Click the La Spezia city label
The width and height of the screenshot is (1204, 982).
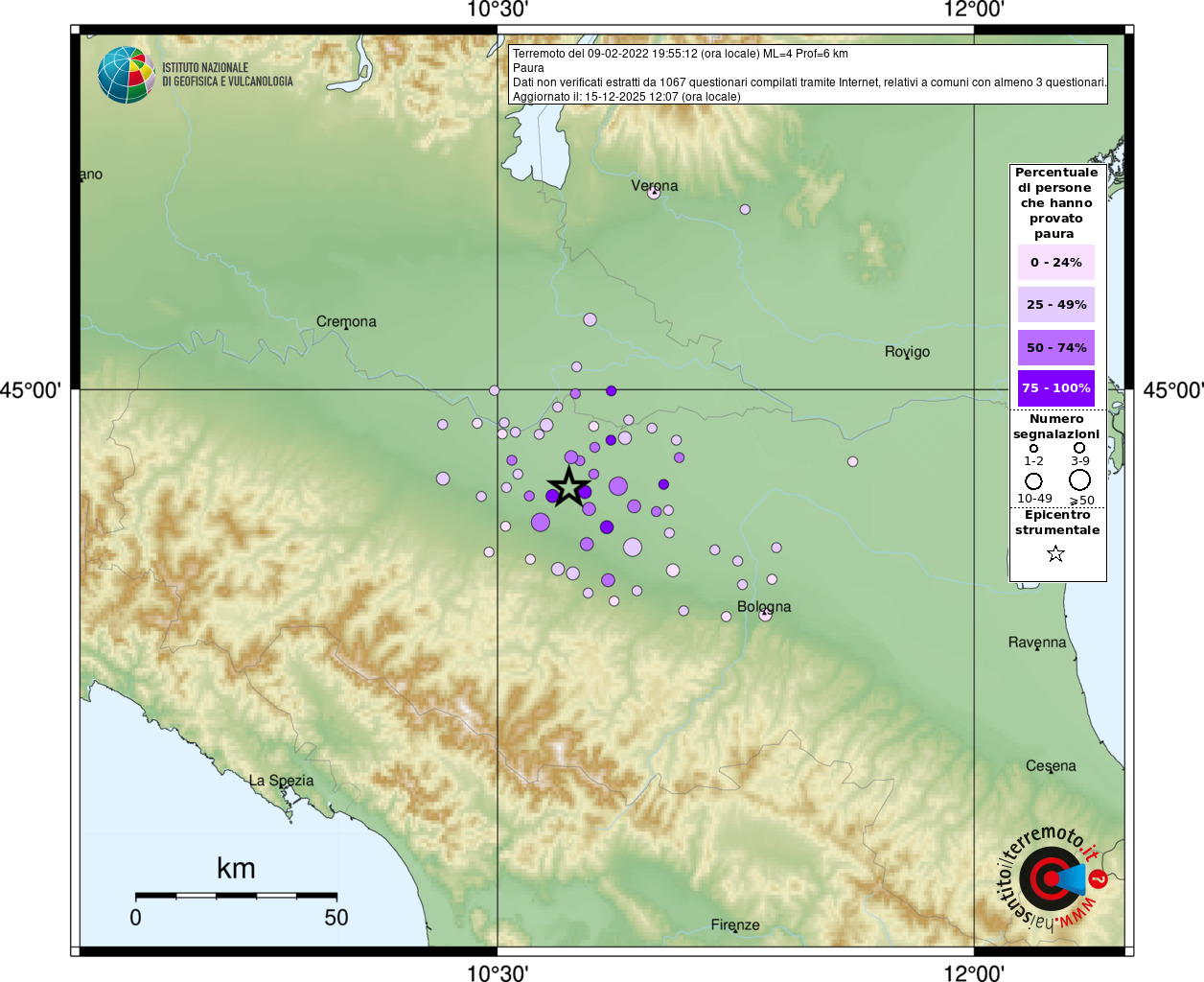[x=281, y=781]
